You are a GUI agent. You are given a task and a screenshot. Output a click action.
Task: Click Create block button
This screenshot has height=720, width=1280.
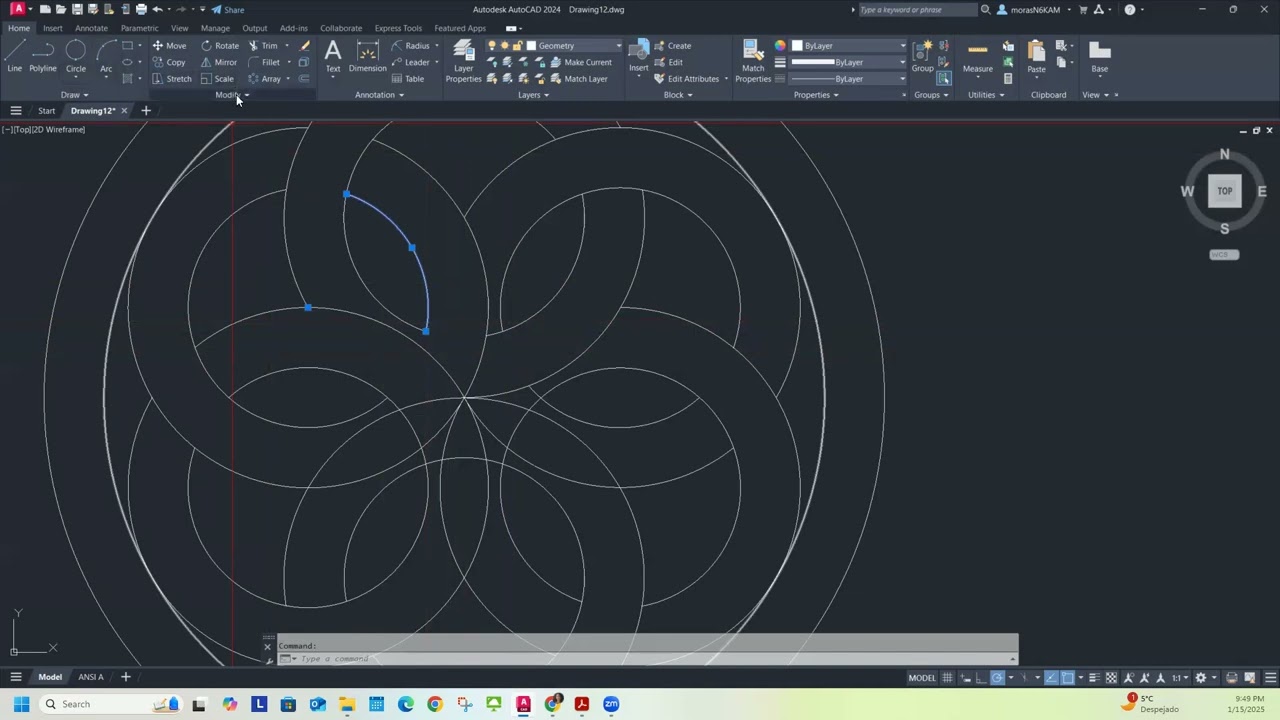(672, 46)
